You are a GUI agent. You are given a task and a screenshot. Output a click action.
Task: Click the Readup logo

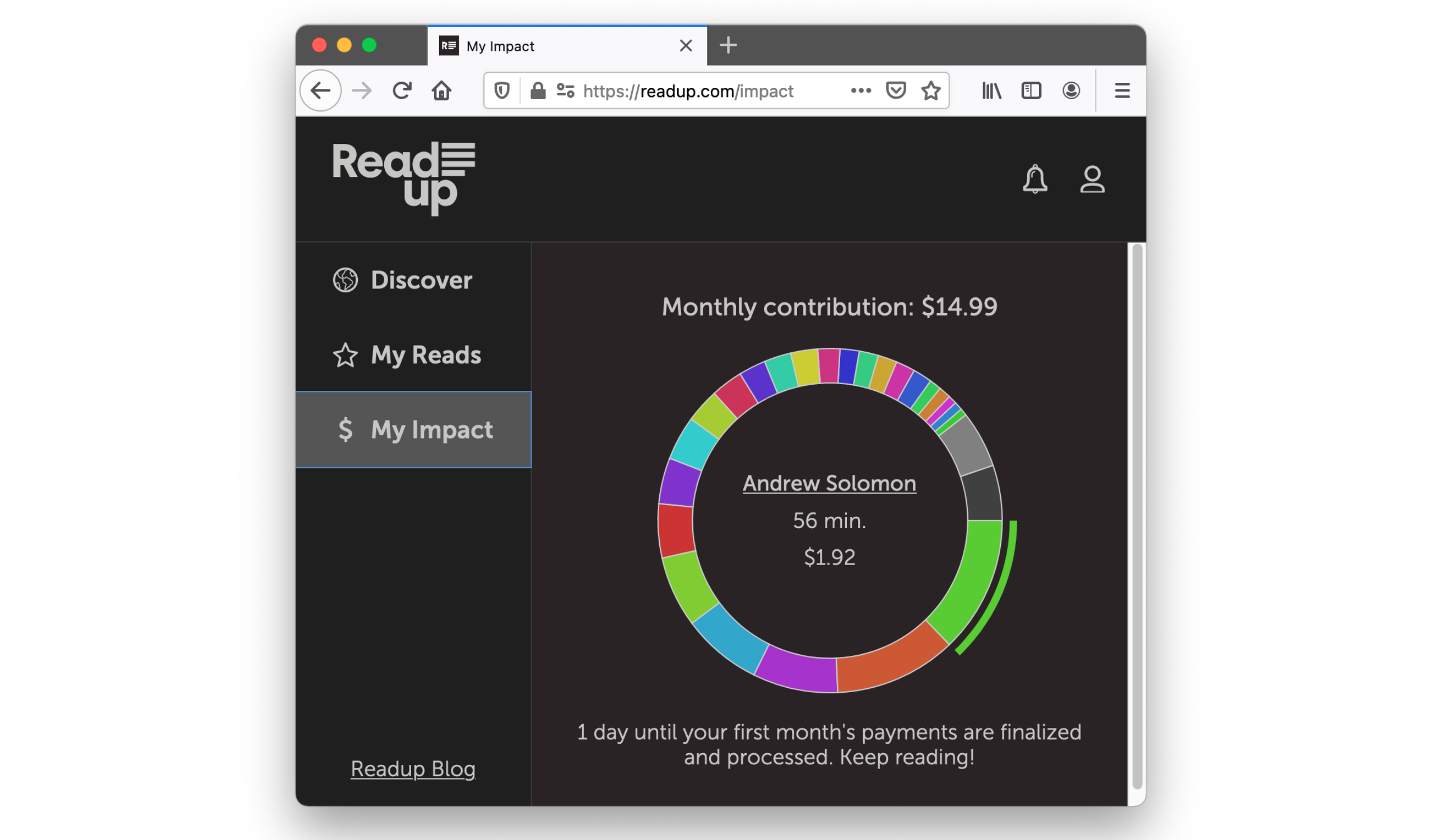[x=404, y=179]
